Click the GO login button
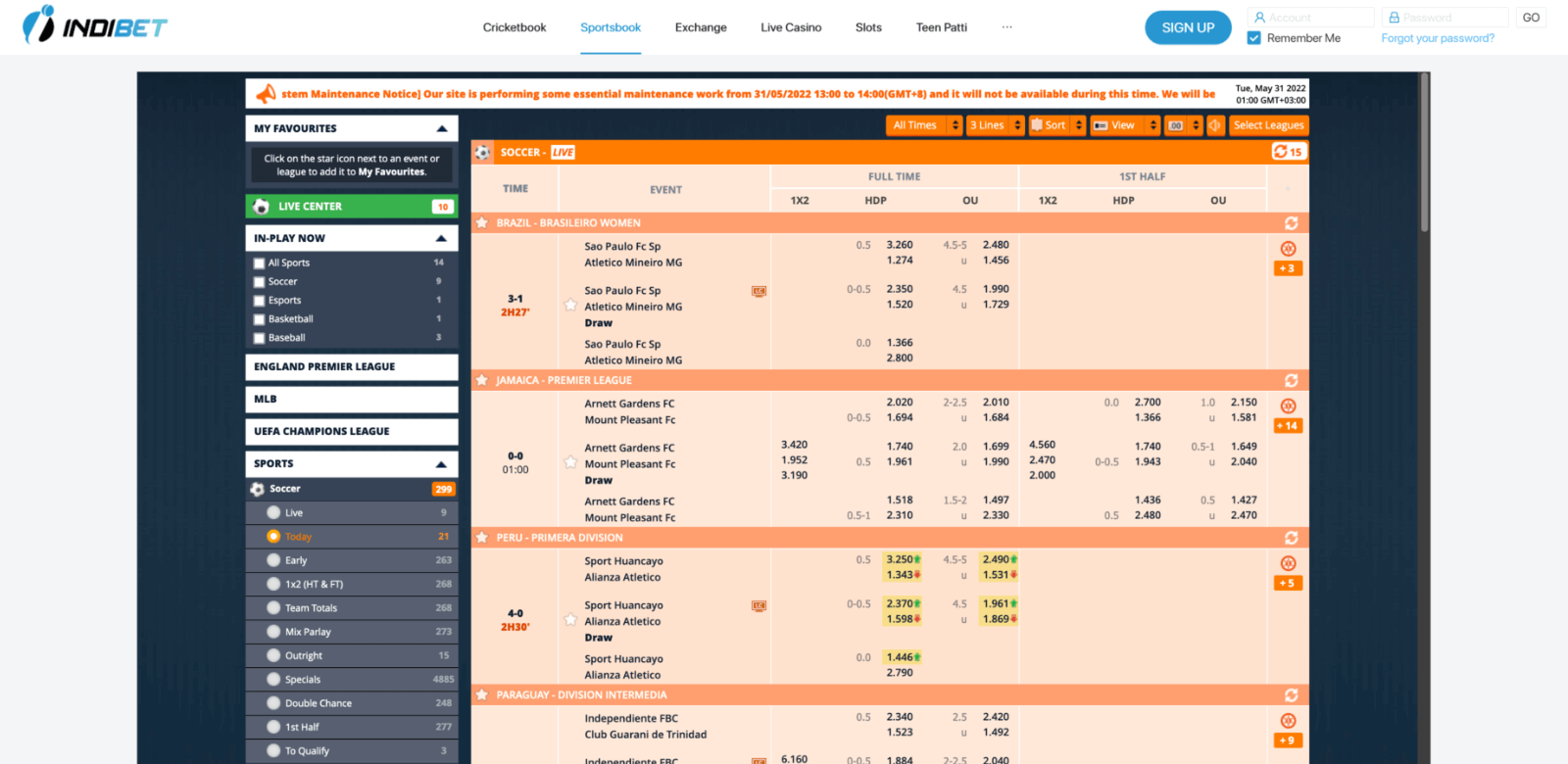Screen dimensions: 1568x764 click(1531, 18)
